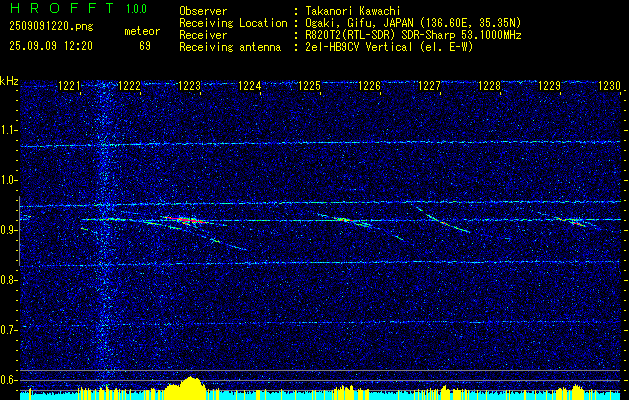The image size is (629, 400).
Task: Click frequency label 0.8
Action: pos(9,280)
